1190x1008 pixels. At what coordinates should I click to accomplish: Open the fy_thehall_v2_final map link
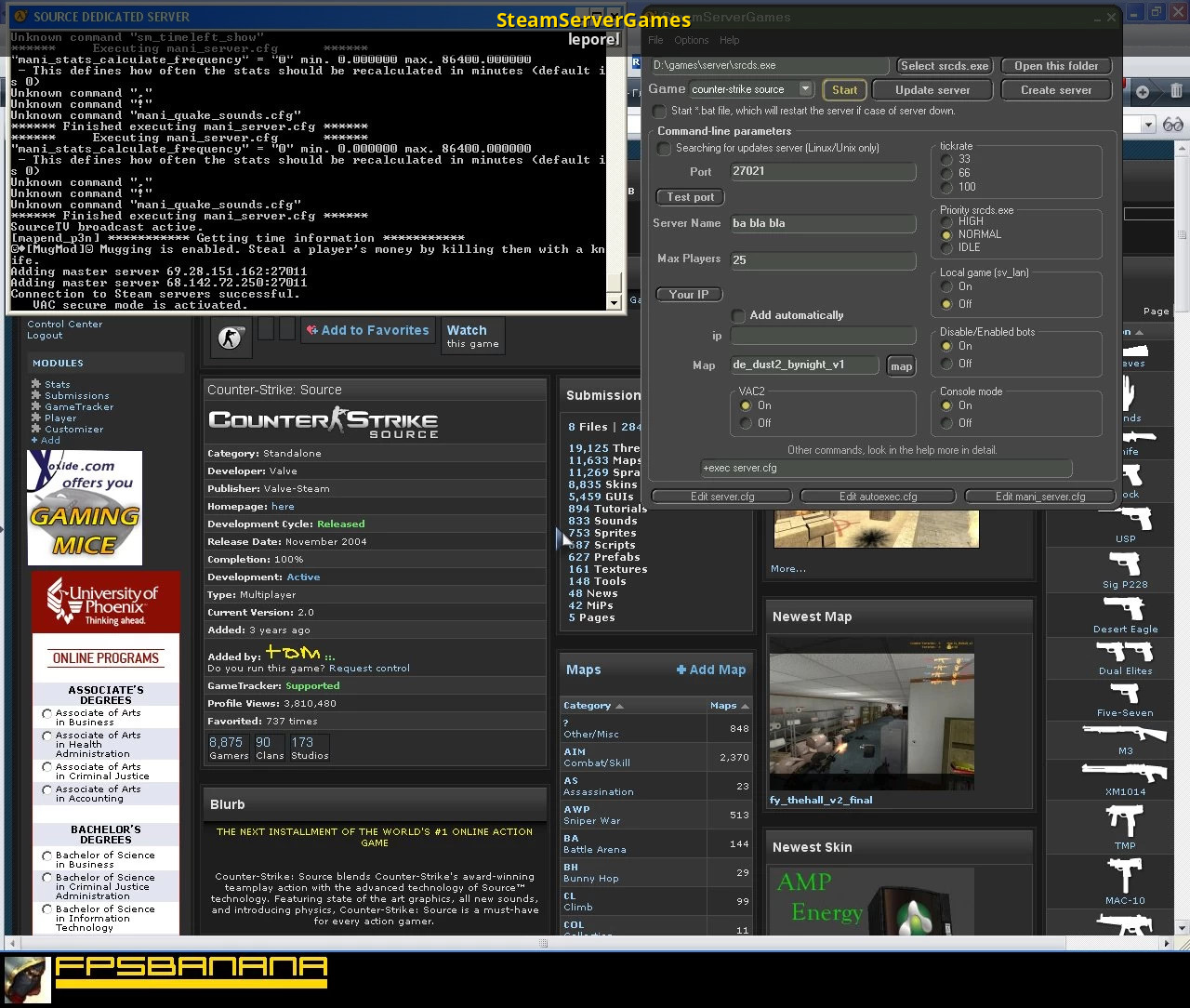click(x=821, y=800)
